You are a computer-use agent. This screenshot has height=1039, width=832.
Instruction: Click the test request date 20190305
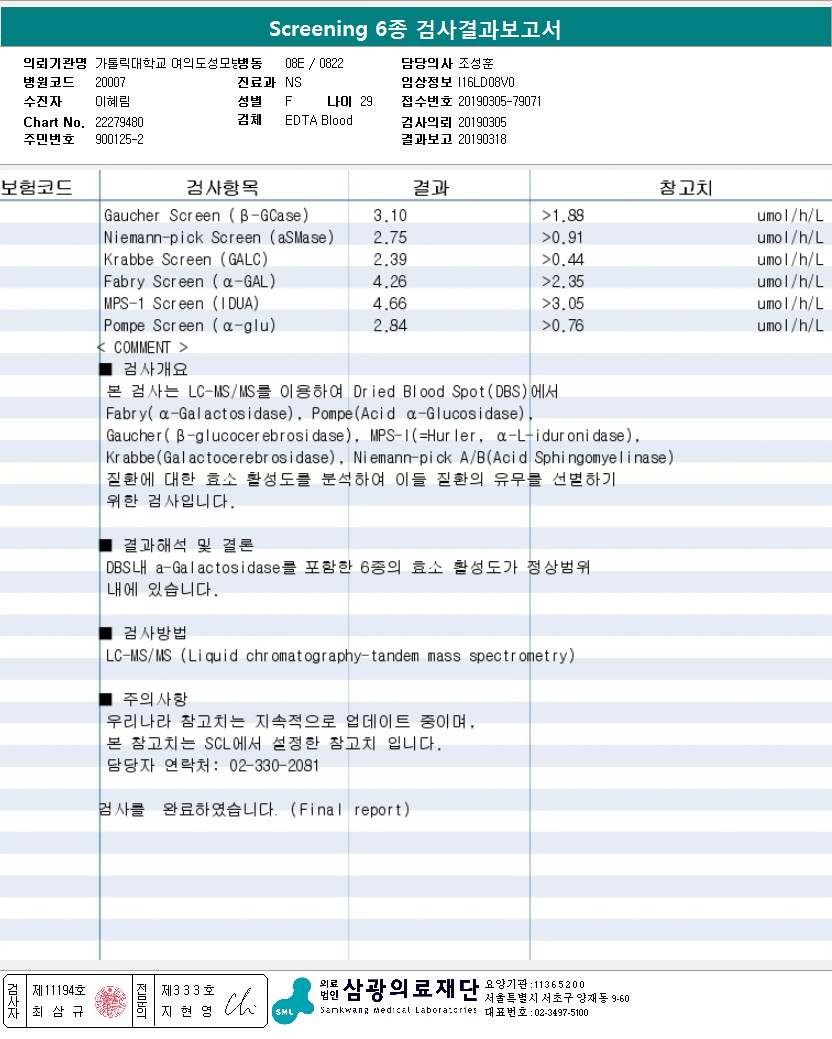tap(482, 123)
